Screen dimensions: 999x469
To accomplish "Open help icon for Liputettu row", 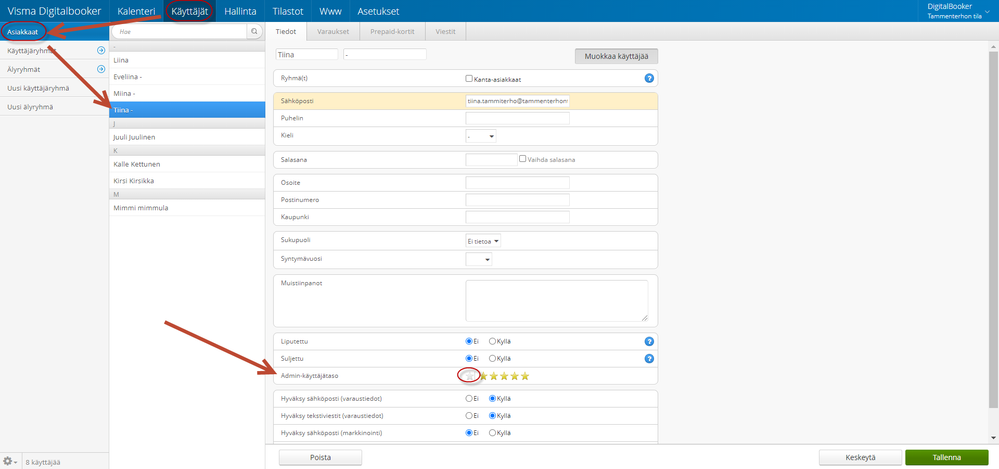I will (x=649, y=342).
